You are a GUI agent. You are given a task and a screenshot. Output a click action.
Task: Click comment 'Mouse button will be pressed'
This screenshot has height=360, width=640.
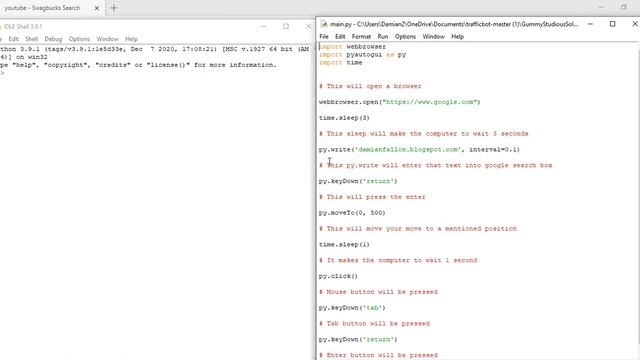pos(378,292)
